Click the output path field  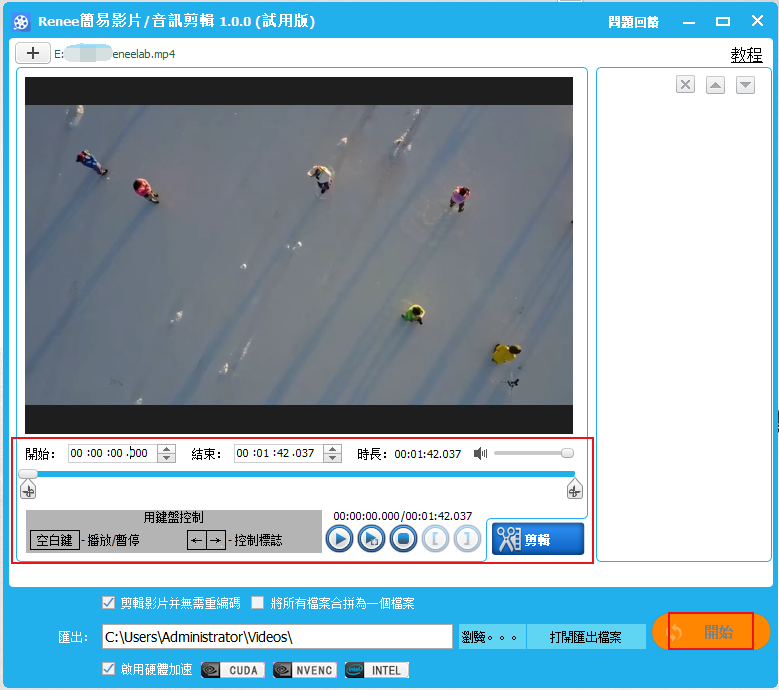[x=277, y=637]
